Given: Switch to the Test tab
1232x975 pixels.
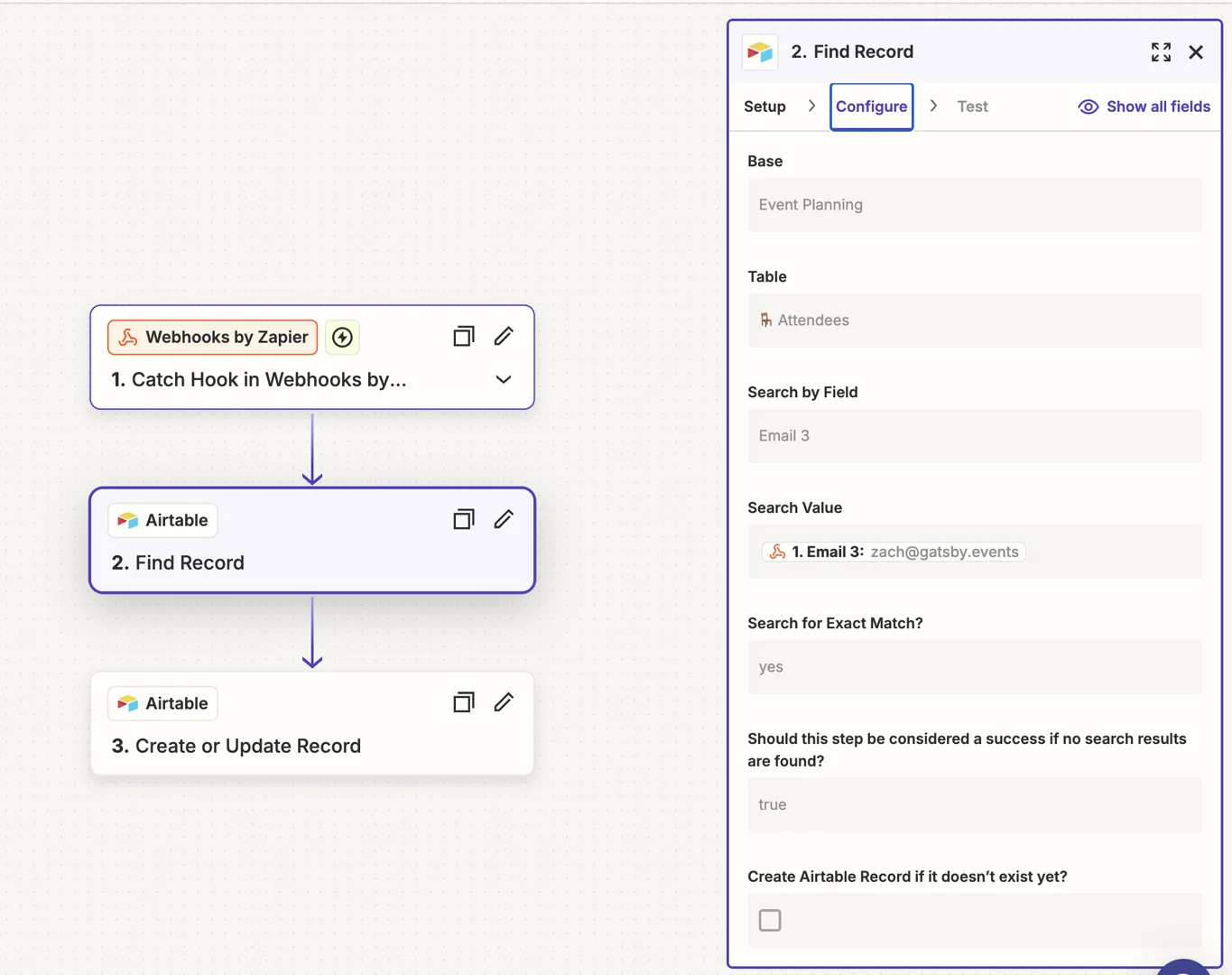Looking at the screenshot, I should click(971, 107).
